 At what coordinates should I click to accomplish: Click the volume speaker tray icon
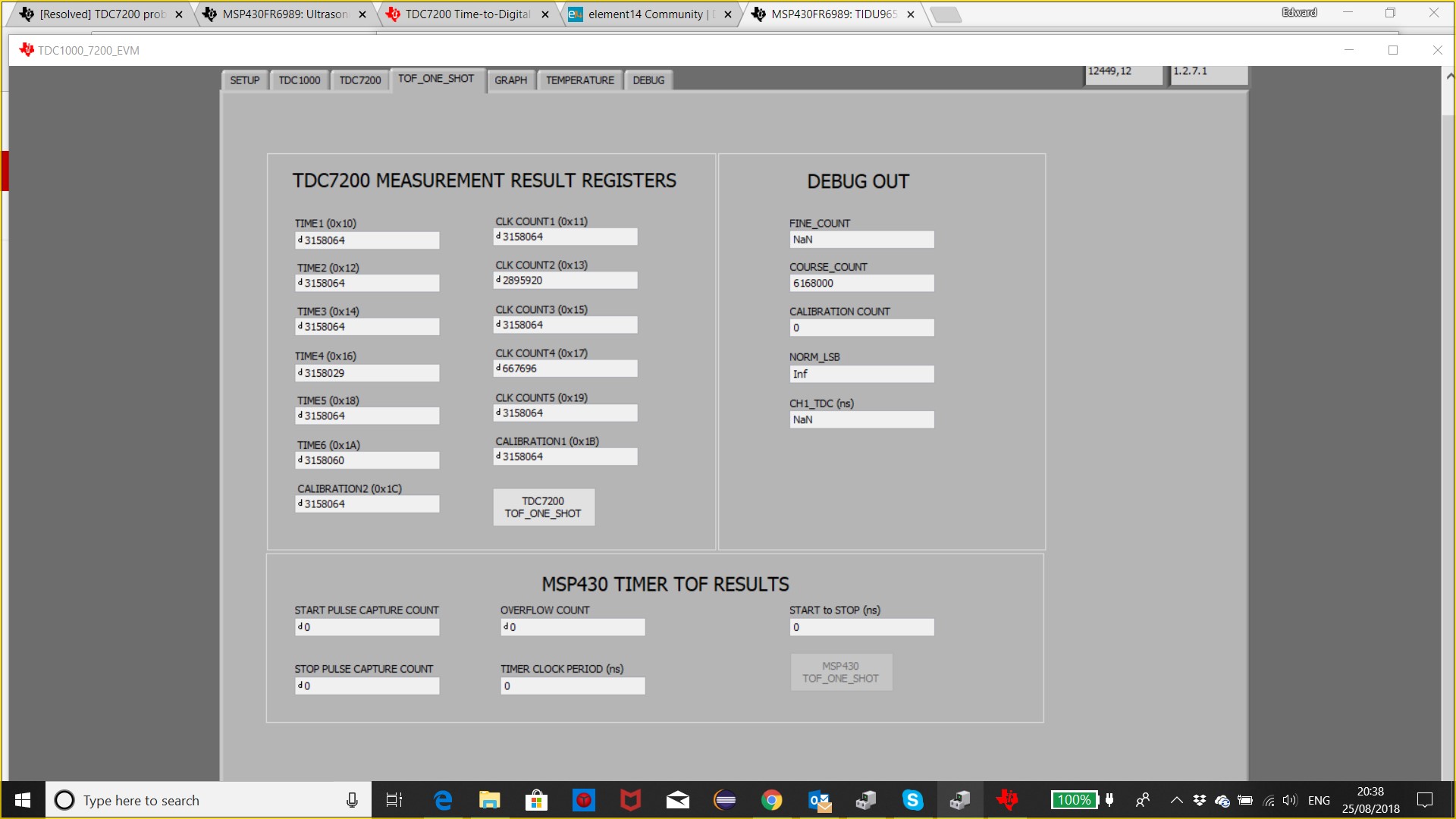click(1289, 800)
